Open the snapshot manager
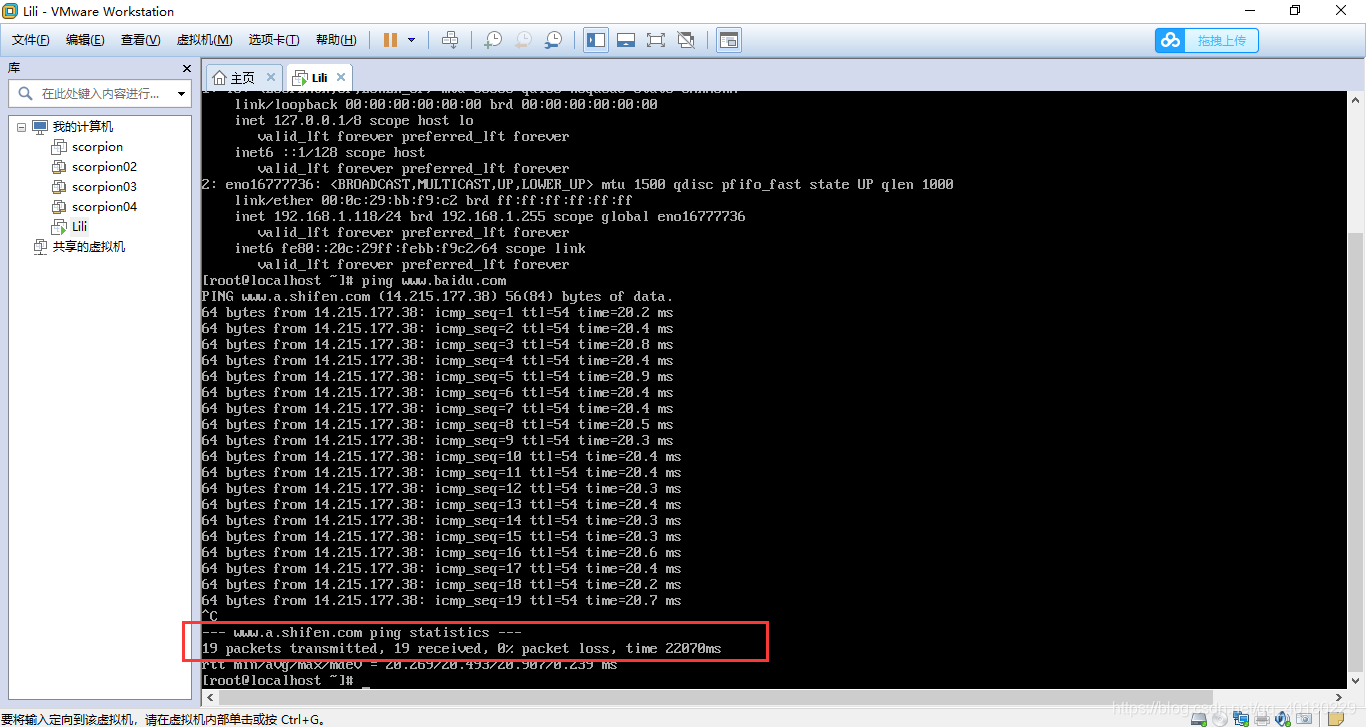Screen dimensions: 1366x727 pyautogui.click(x=553, y=40)
